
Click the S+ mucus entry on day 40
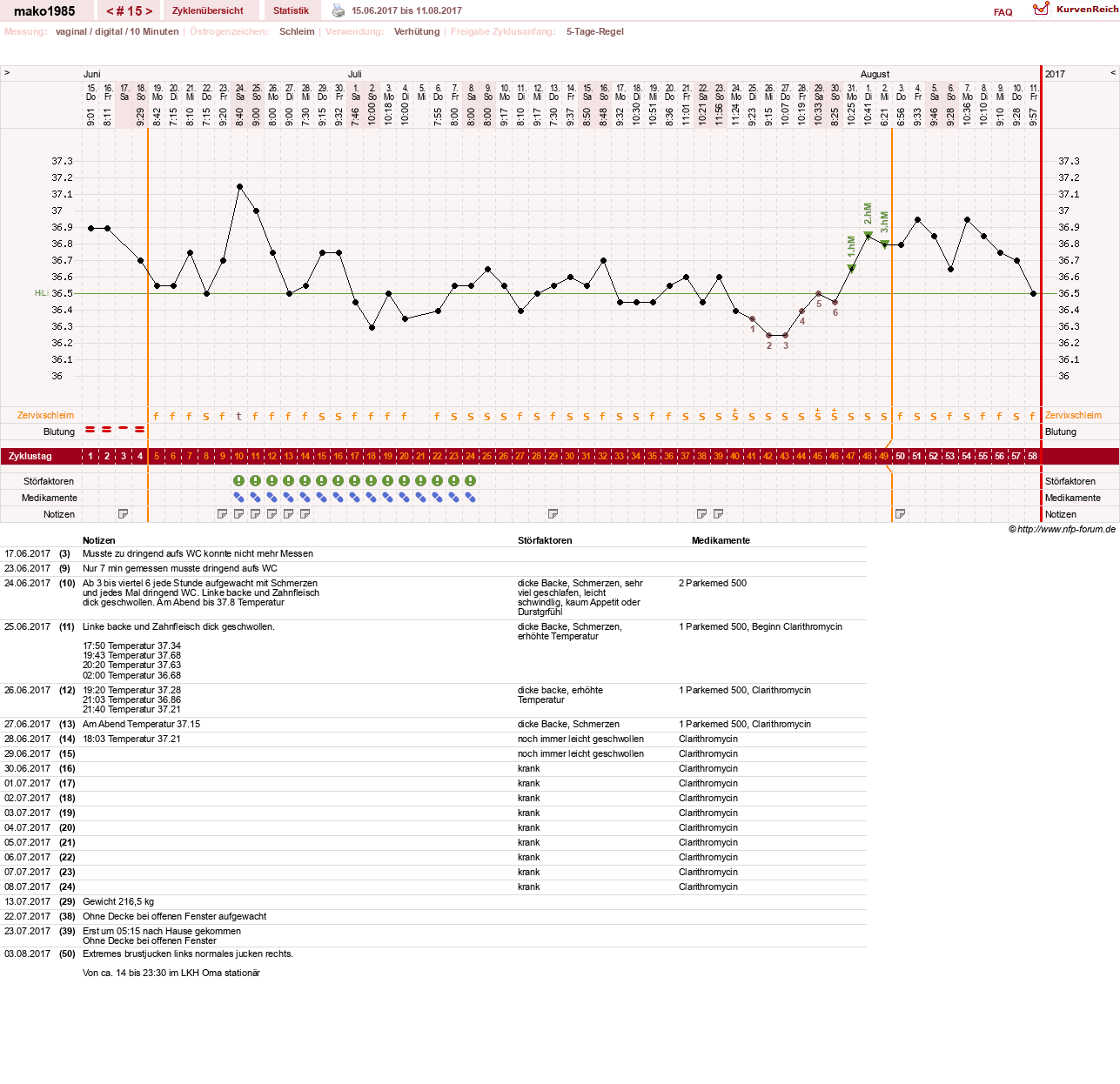(x=735, y=415)
